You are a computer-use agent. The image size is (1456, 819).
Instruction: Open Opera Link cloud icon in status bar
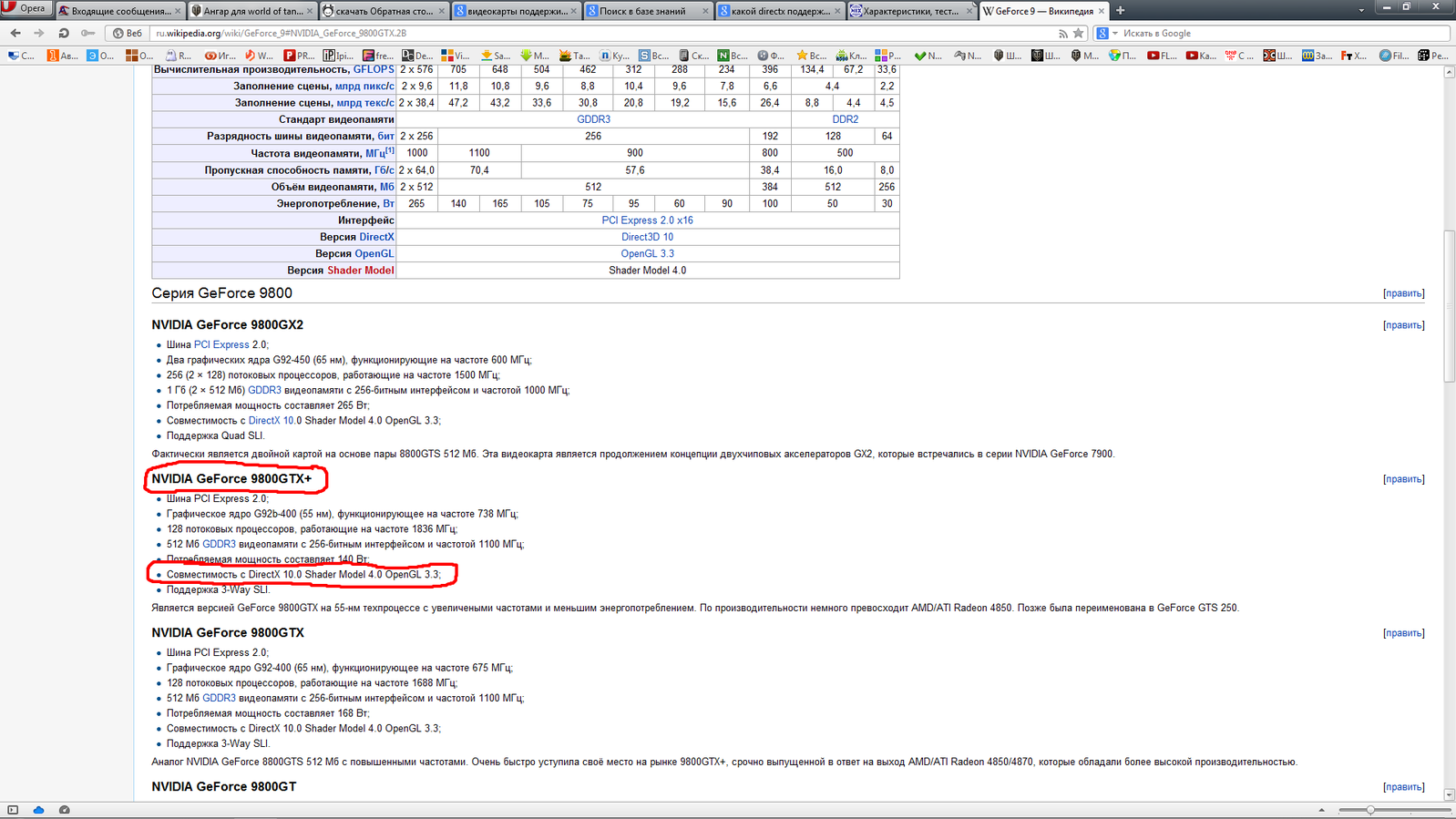pos(38,810)
